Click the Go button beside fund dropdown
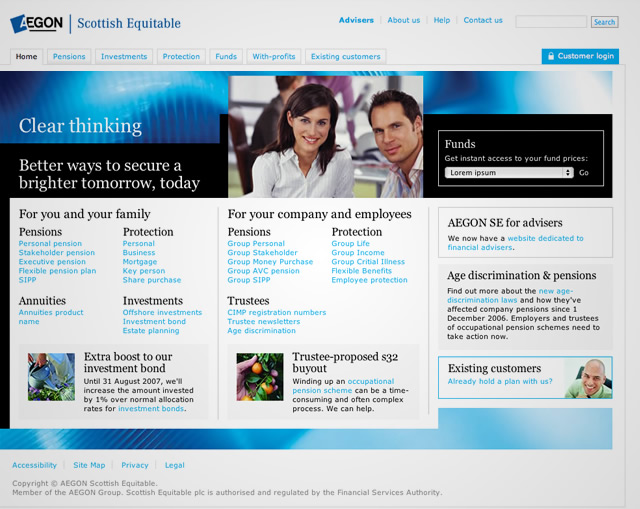The image size is (640, 509). tap(584, 173)
